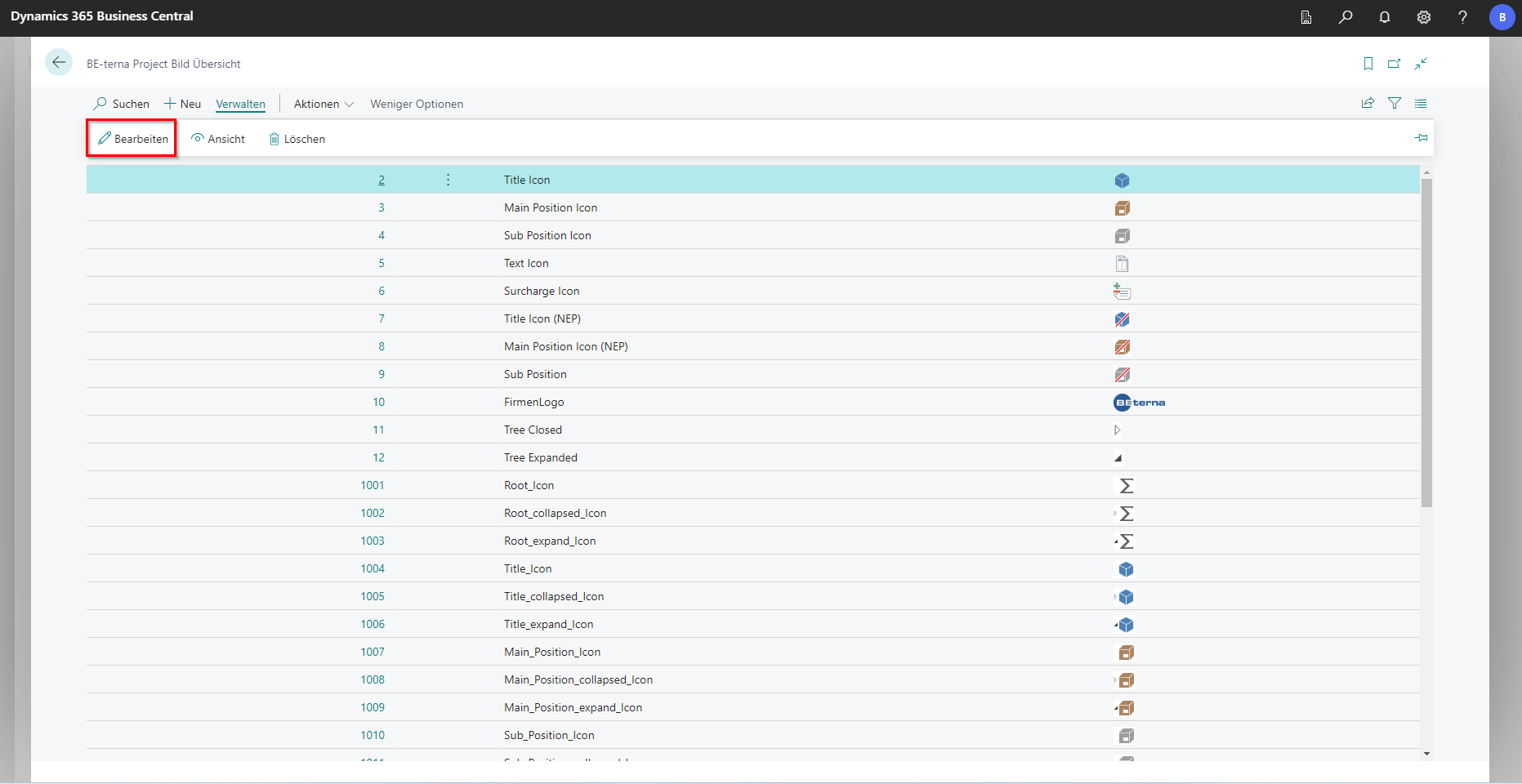This screenshot has height=784, width=1522.
Task: Collapse the page with the shrink arrows icon
Action: [x=1422, y=64]
